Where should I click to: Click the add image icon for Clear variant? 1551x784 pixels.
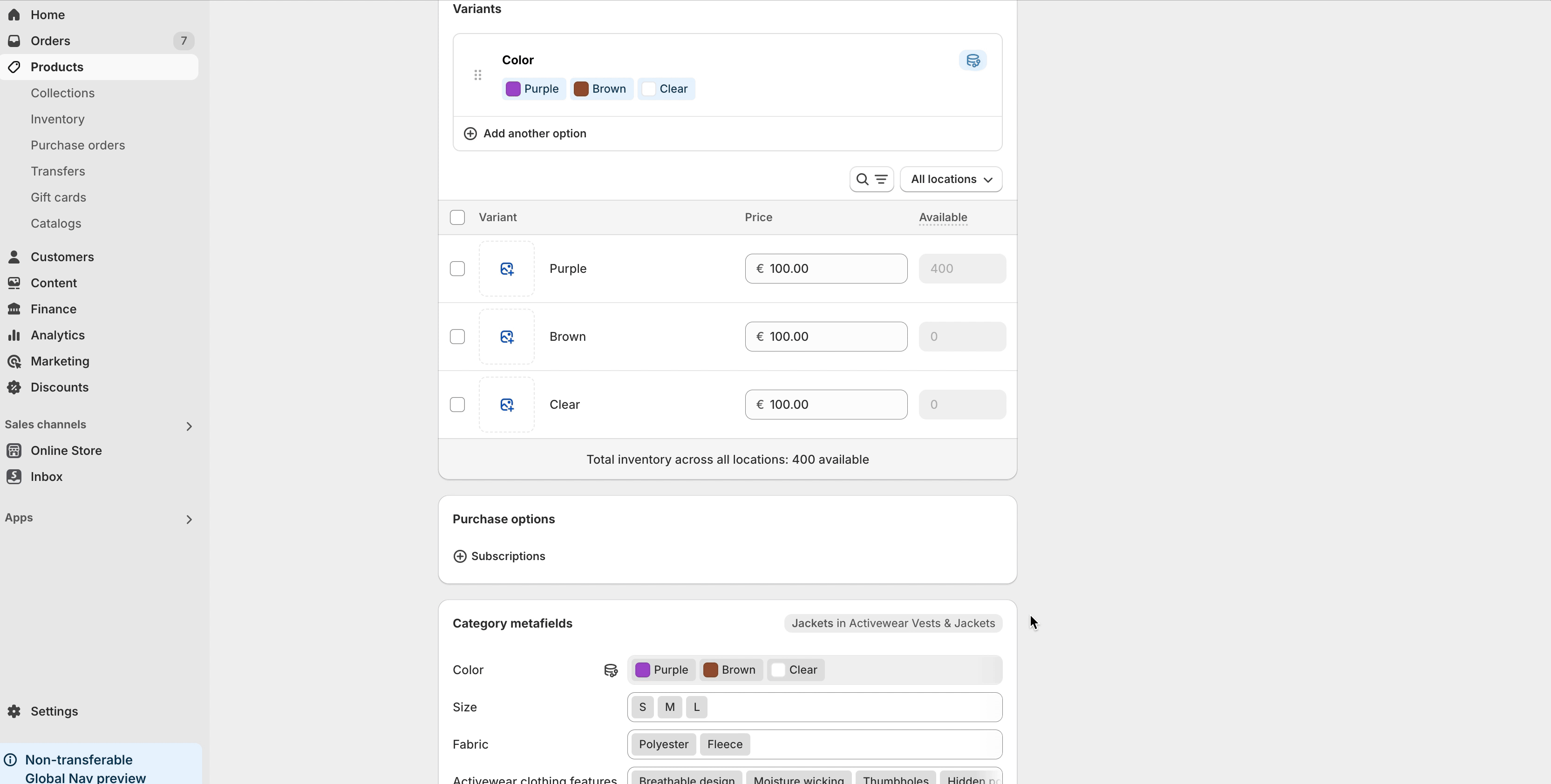(506, 405)
